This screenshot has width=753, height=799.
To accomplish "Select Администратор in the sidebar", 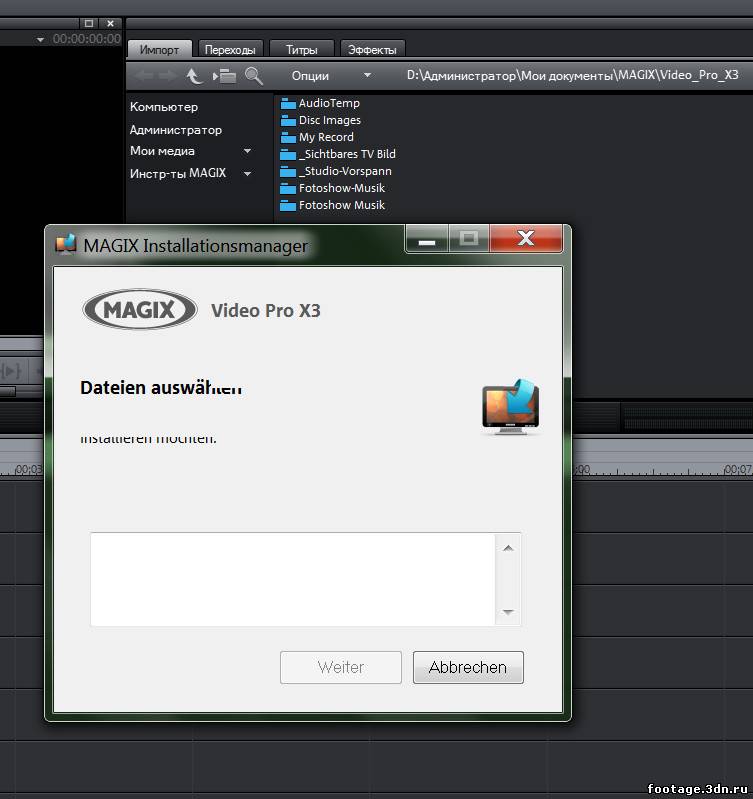I will [x=176, y=130].
